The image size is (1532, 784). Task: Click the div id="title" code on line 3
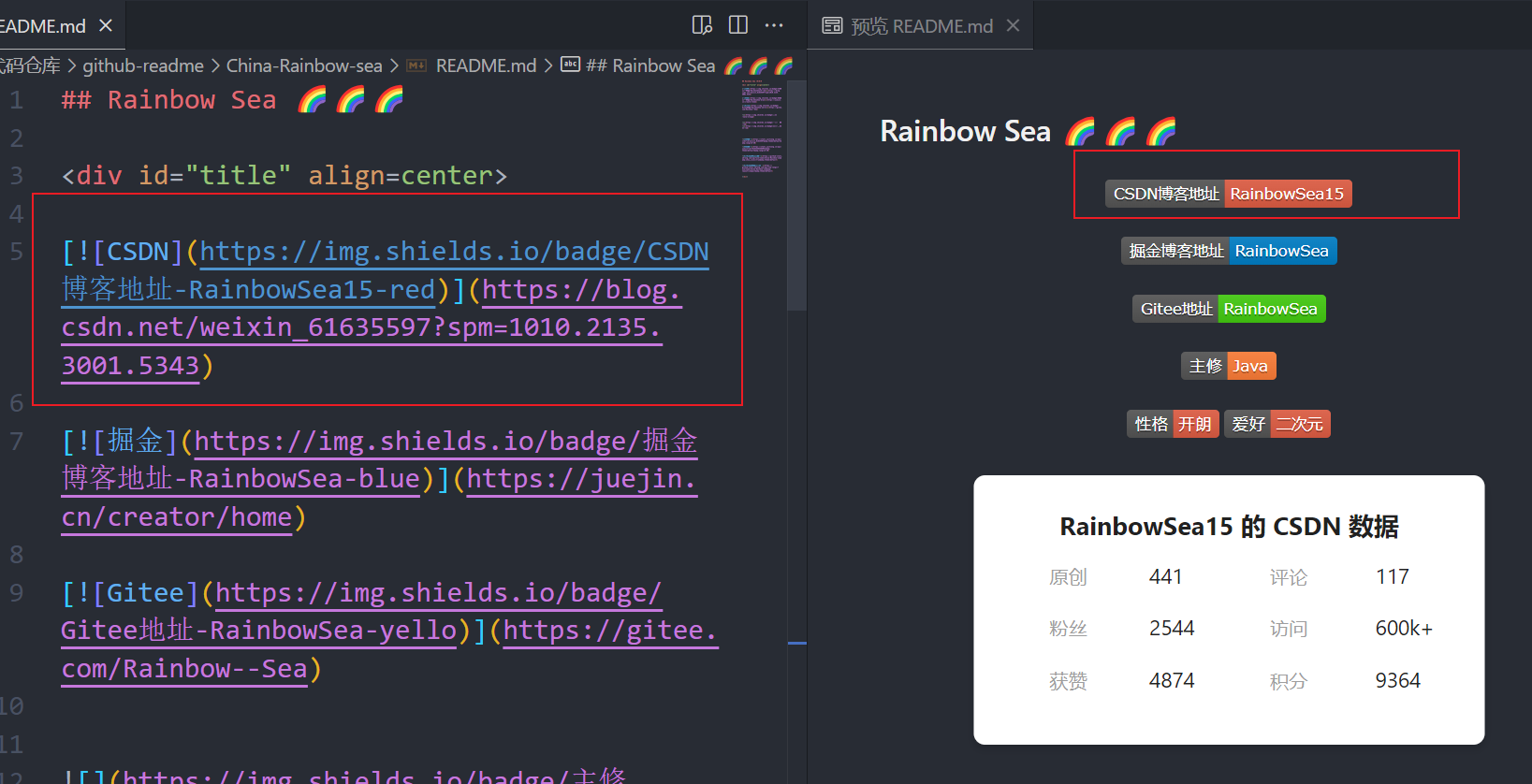pos(285,175)
